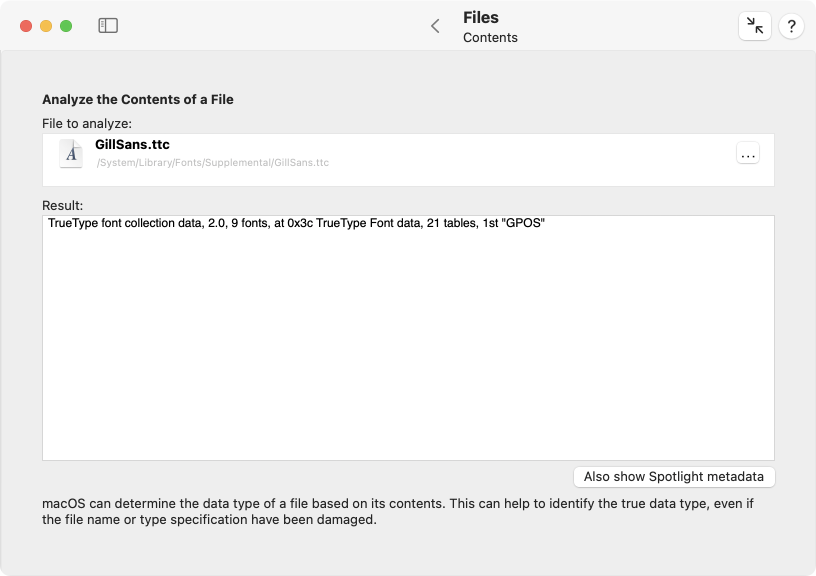Viewport: 816px width, 576px height.
Task: Go back using the chevron arrow
Action: (436, 26)
